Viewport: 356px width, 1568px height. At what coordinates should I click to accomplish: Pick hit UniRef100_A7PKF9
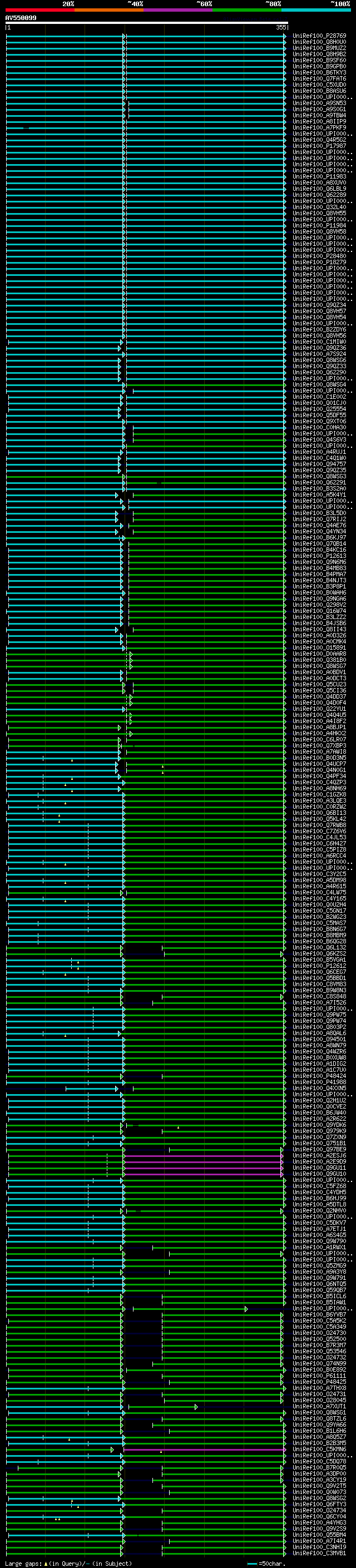319,128
